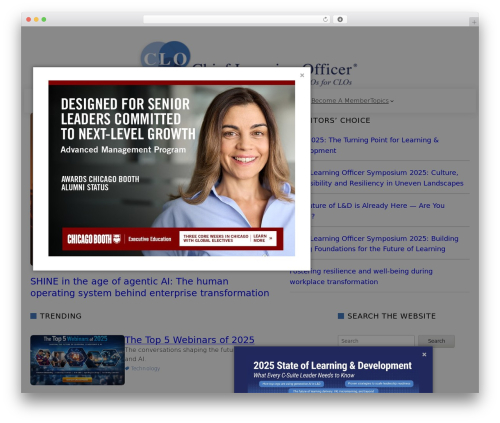The width and height of the screenshot is (500, 423).
Task: Open the SHINE in the age of agentic AI article
Action: 150,287
